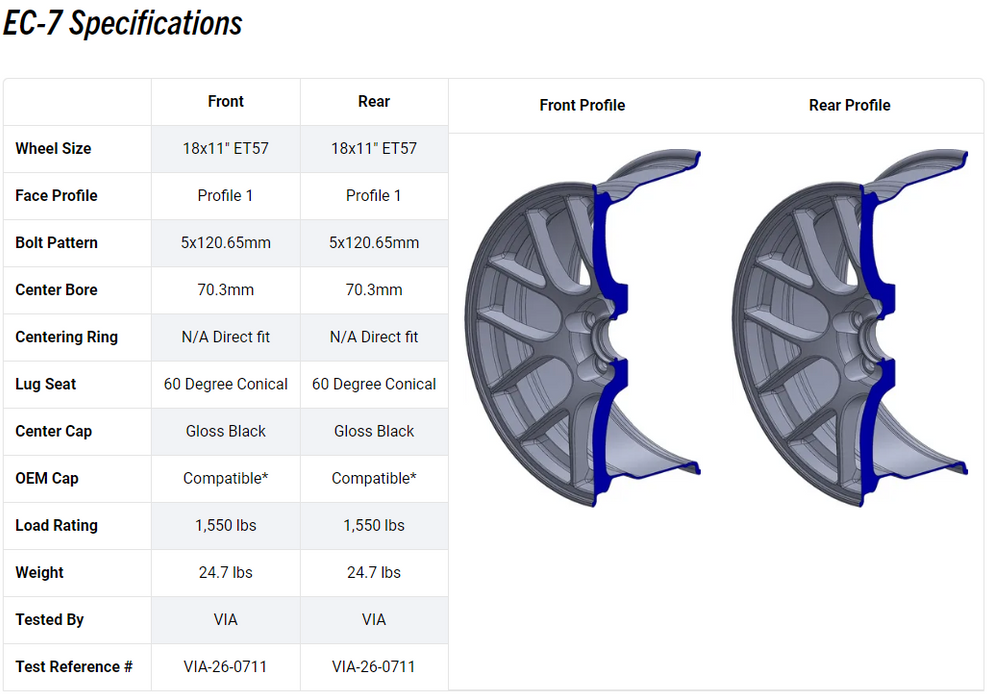Select the EC-7 Specifications heading

pos(123,23)
